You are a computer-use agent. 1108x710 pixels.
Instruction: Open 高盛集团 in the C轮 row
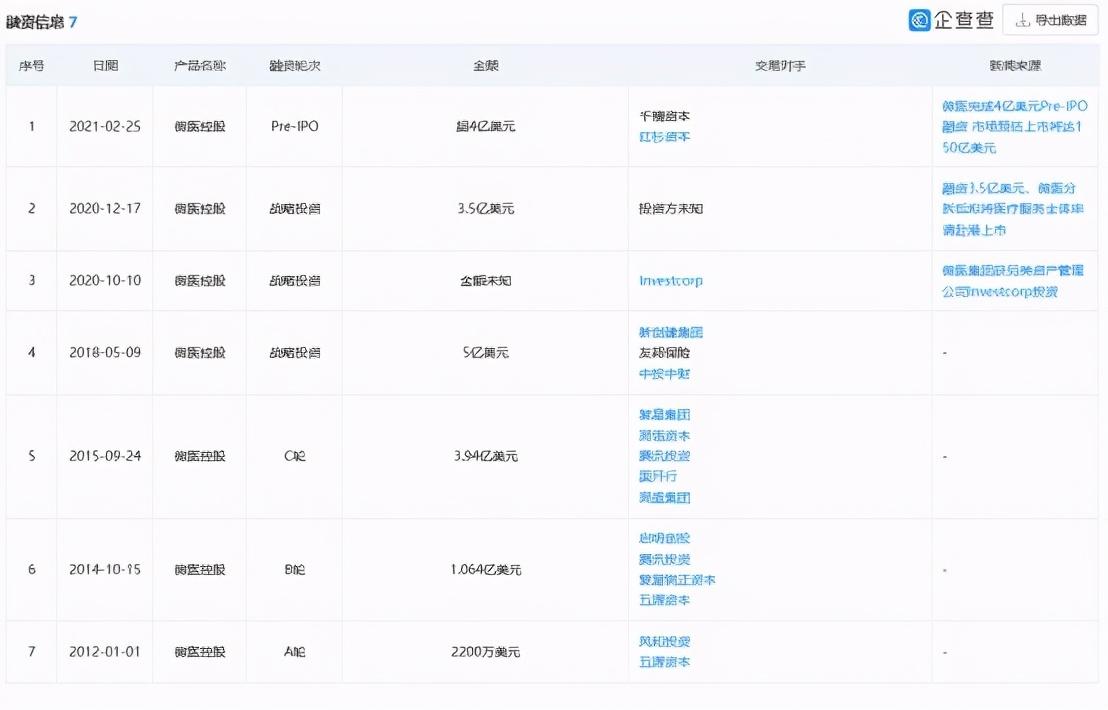pos(664,497)
